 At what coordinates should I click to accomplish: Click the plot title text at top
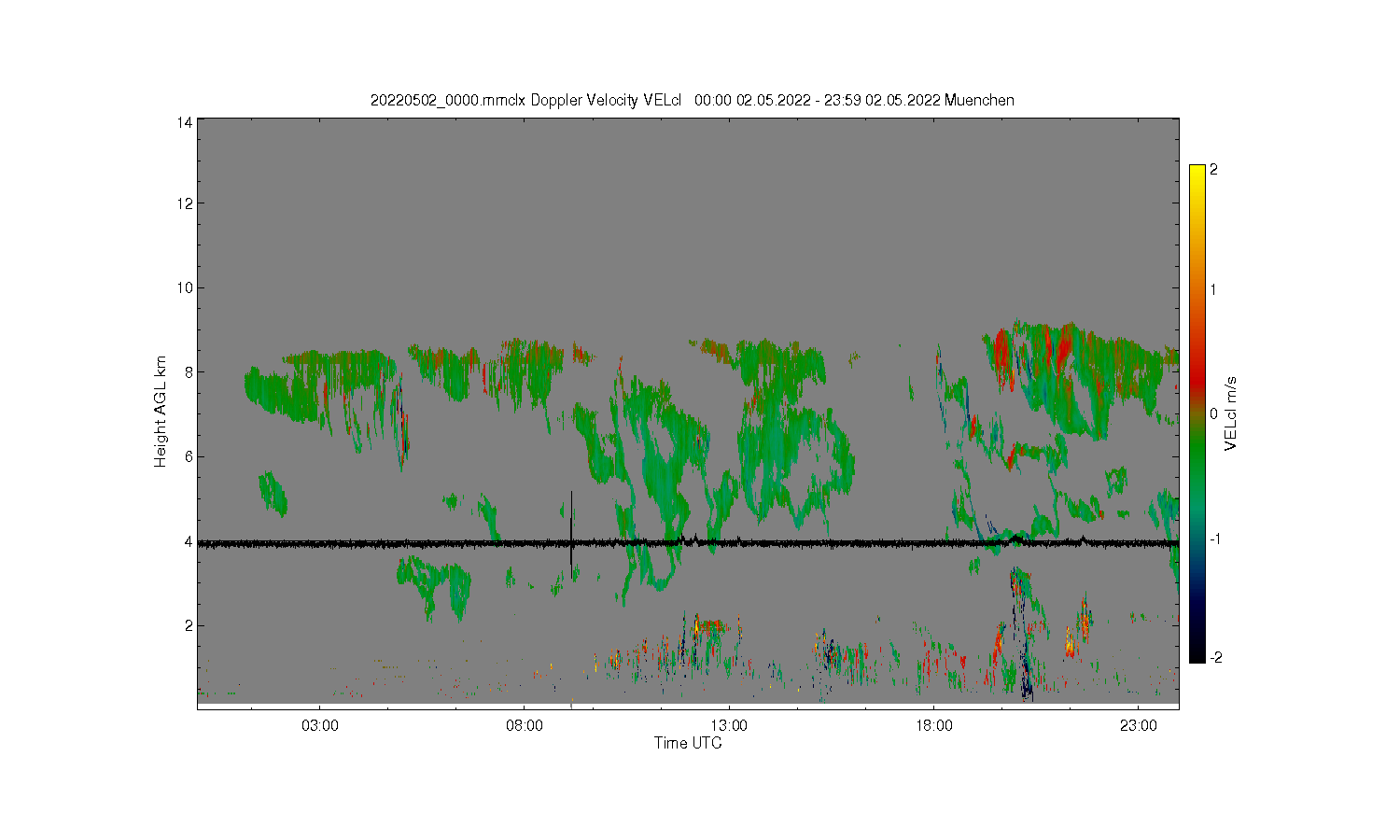[x=692, y=100]
